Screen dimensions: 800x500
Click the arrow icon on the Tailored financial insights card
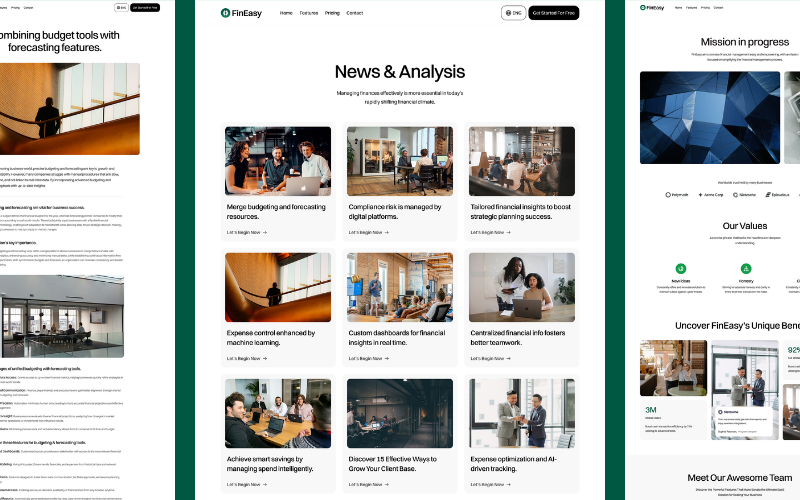pos(509,232)
